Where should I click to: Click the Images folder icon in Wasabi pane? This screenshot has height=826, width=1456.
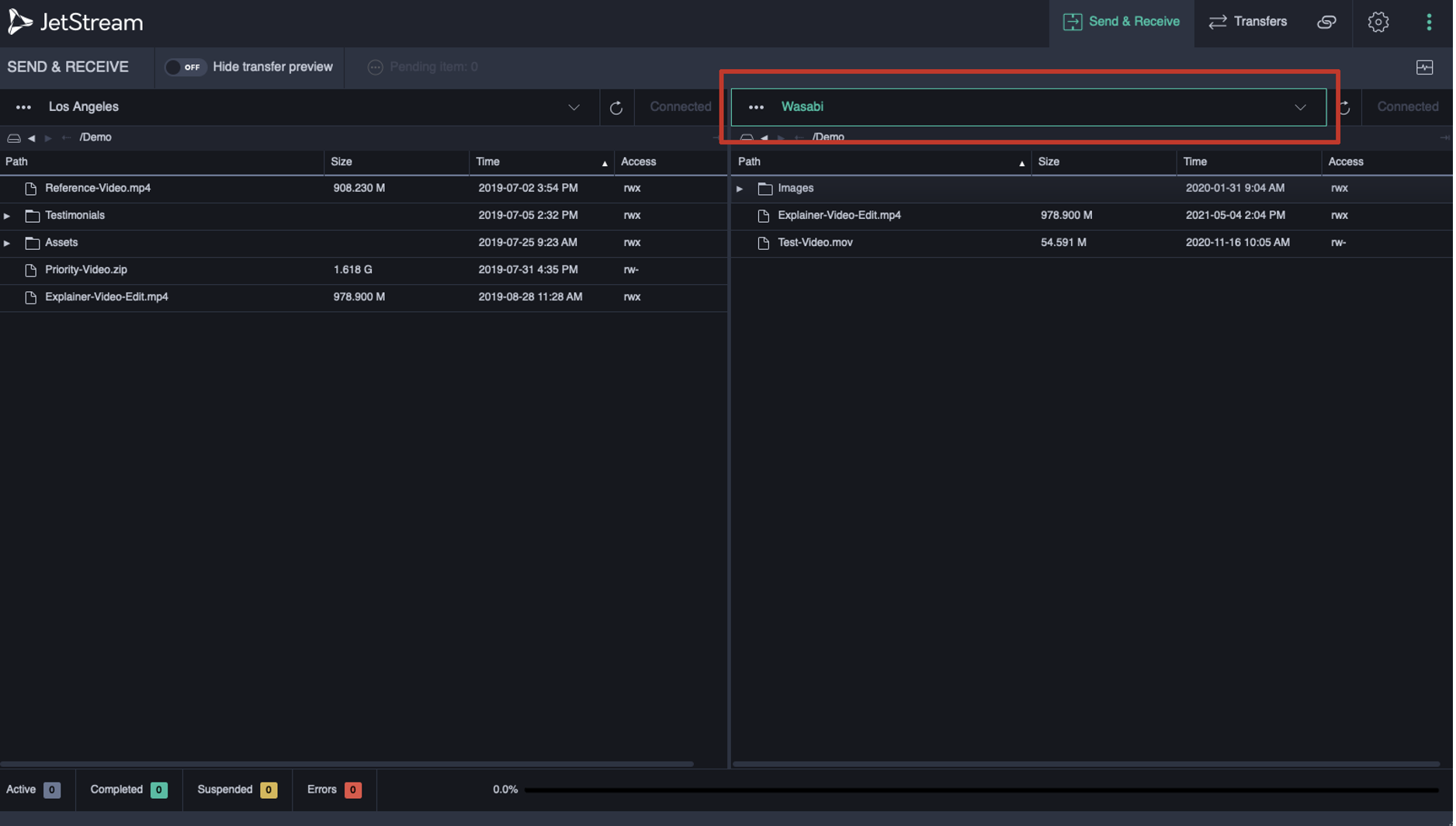click(767, 189)
